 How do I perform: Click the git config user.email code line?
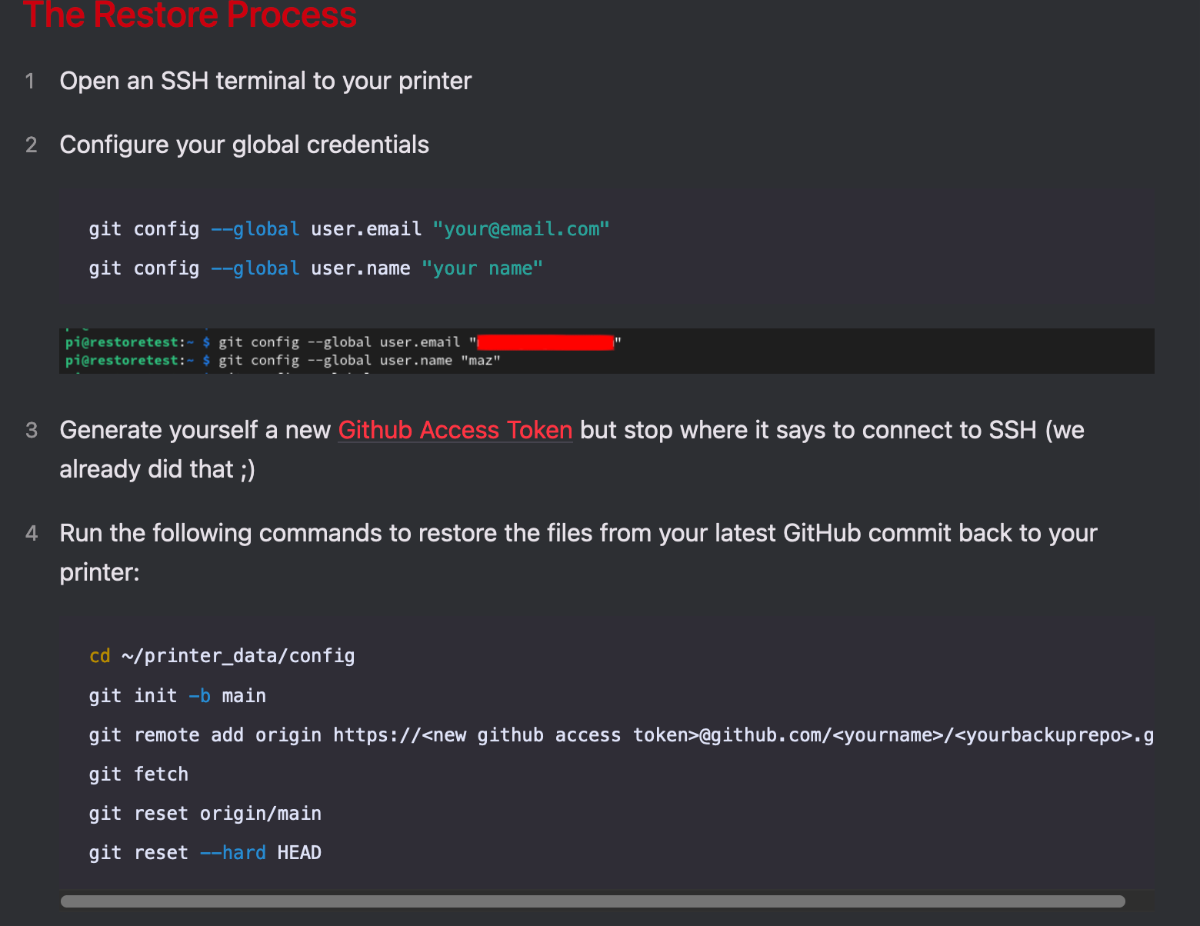tap(349, 229)
